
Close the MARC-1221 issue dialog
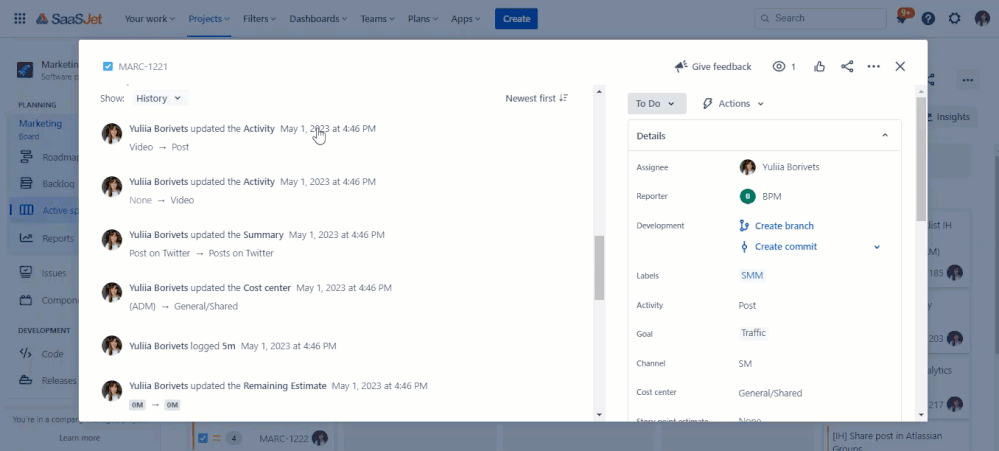coord(900,66)
